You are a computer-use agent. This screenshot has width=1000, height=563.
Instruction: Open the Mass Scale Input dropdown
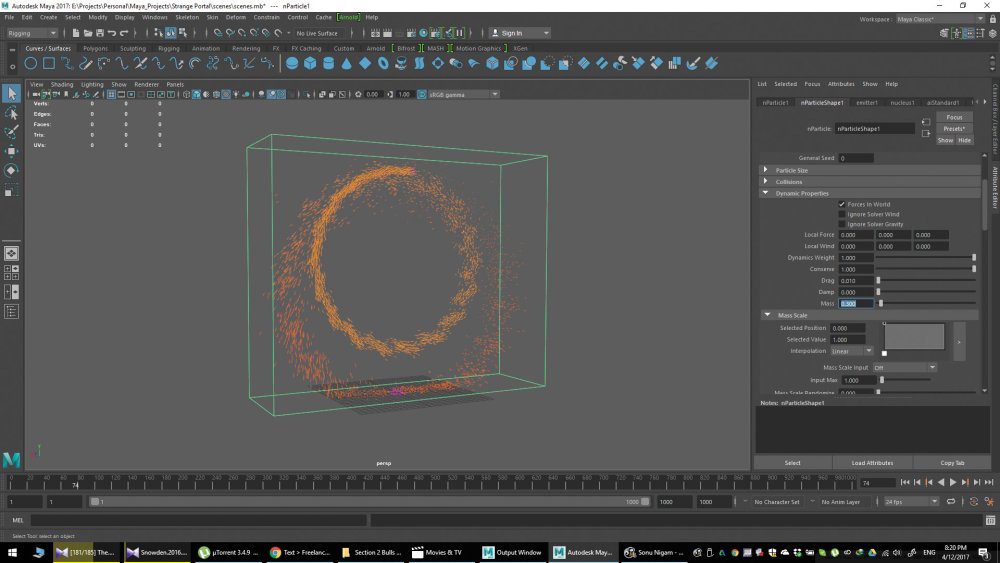click(x=904, y=367)
